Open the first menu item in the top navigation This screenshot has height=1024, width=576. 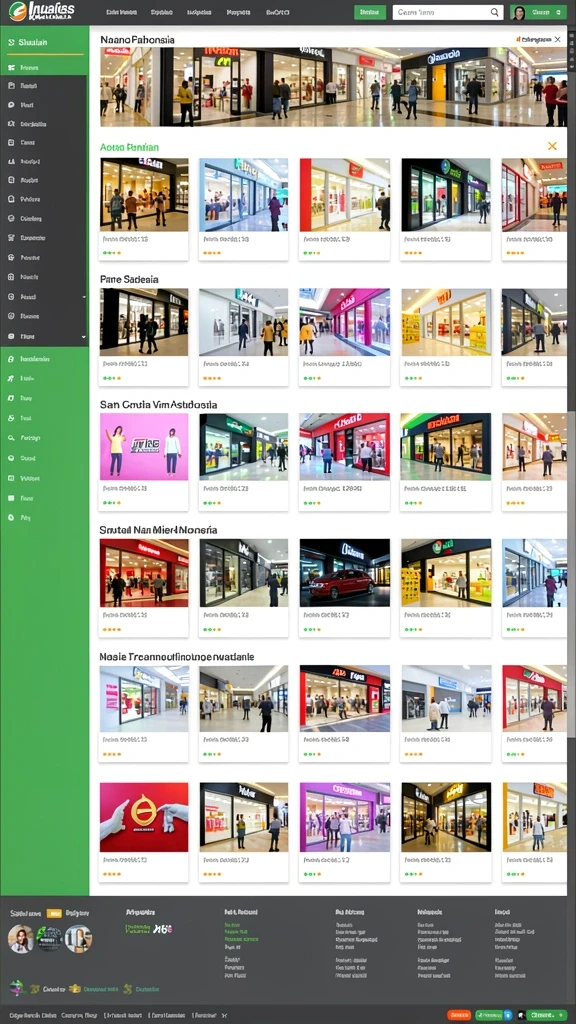121,12
